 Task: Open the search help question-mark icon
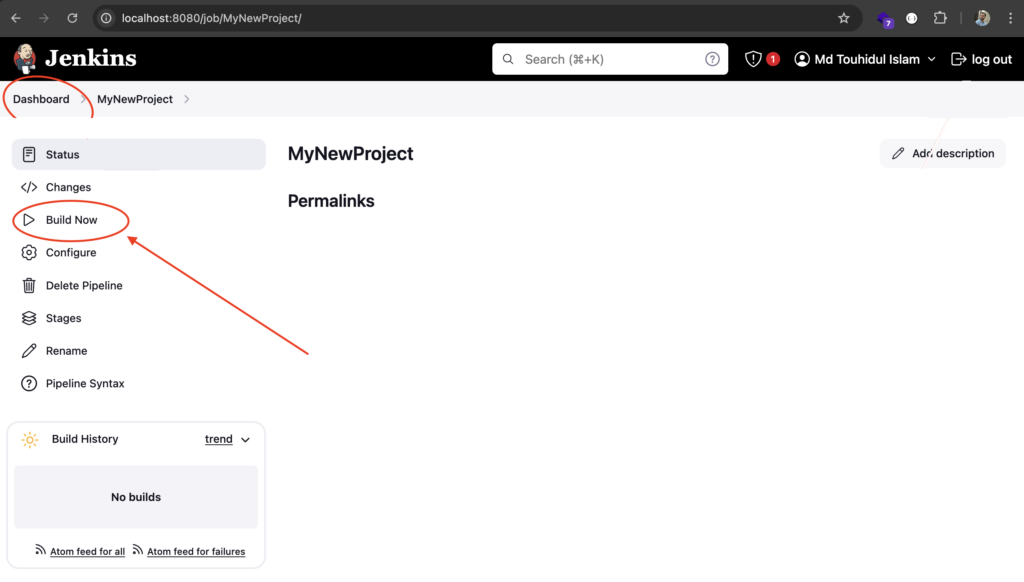712,59
